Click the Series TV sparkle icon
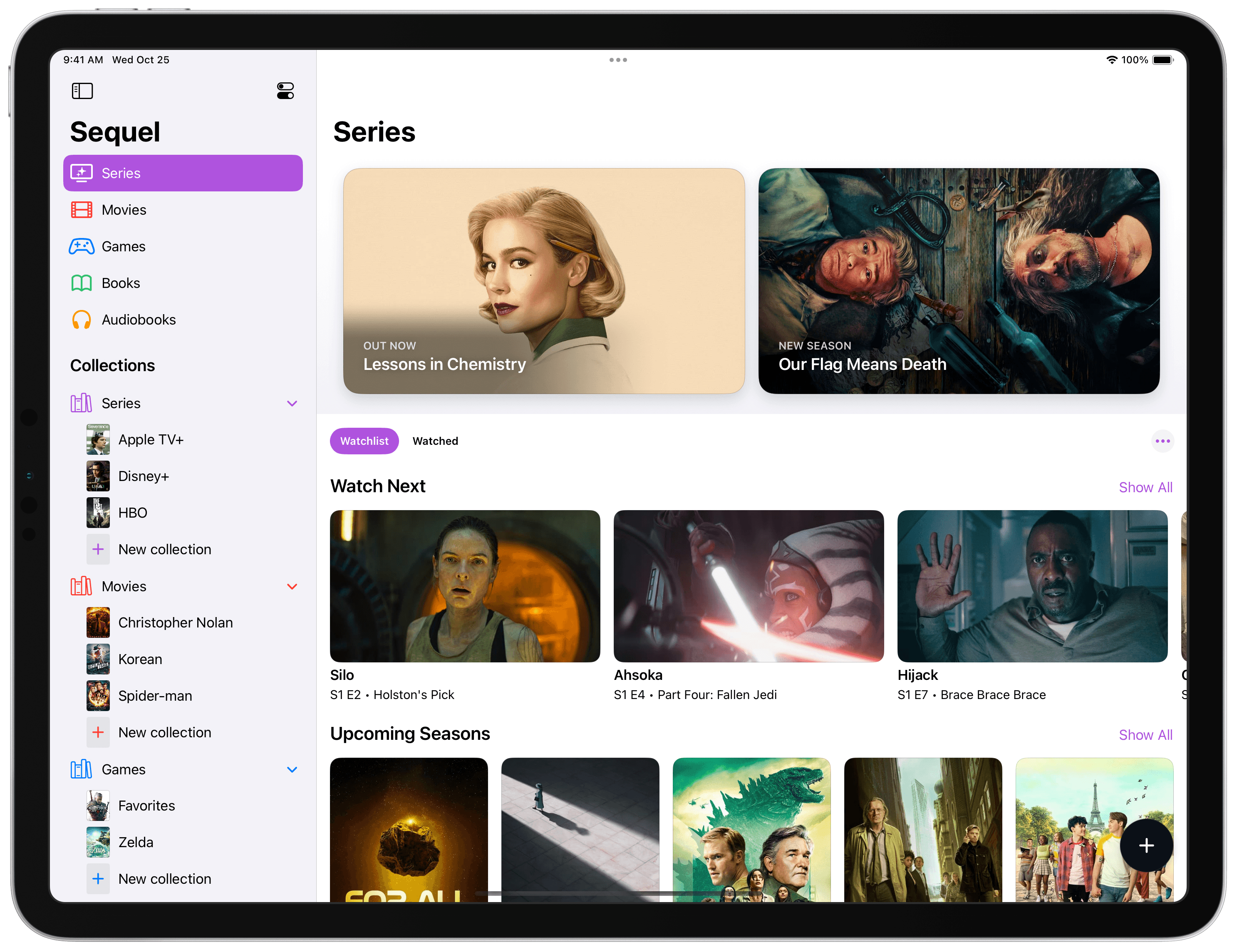This screenshot has width=1237, height=952. 82,173
